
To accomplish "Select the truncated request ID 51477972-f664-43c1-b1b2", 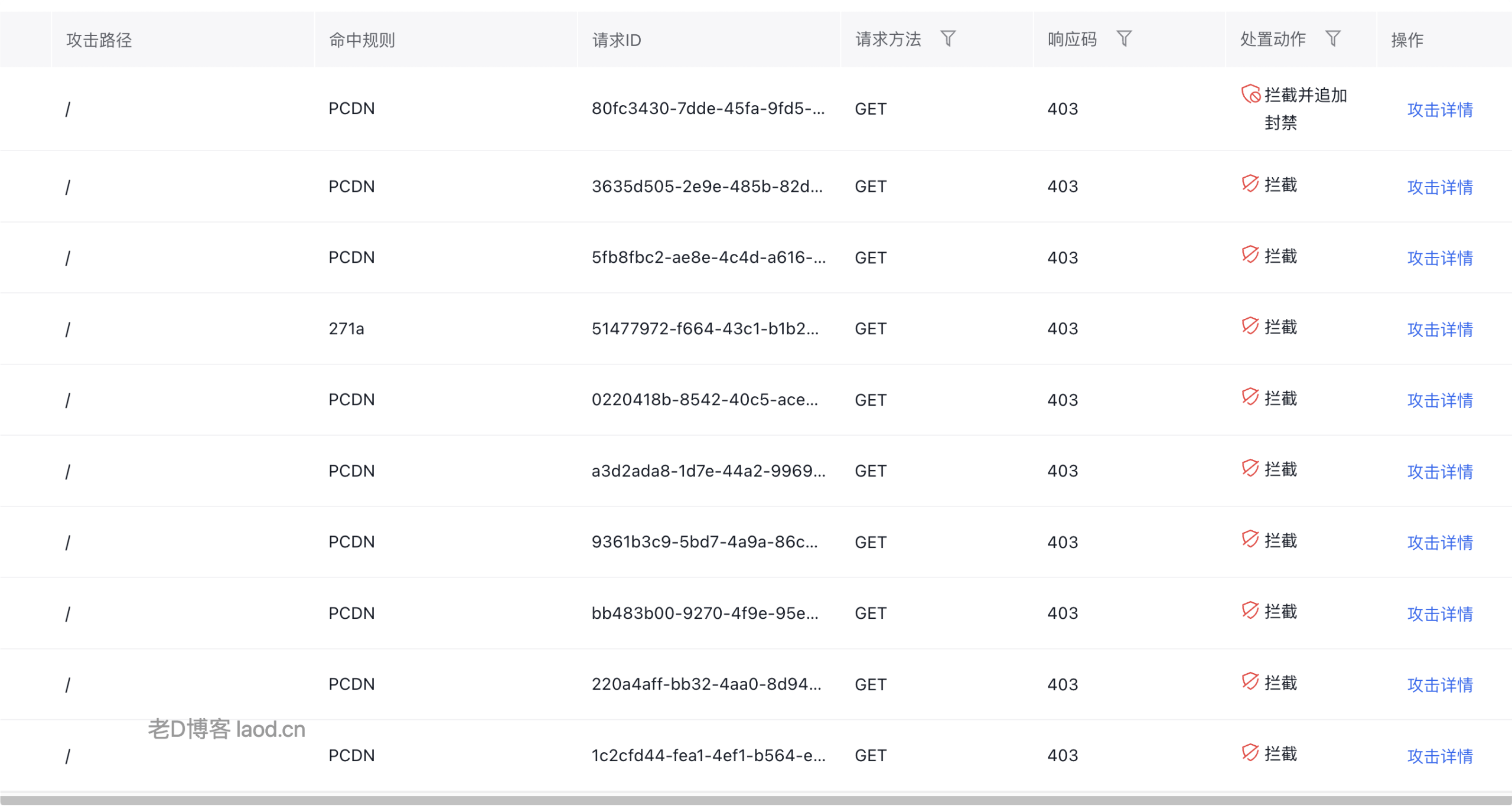I will (x=705, y=329).
